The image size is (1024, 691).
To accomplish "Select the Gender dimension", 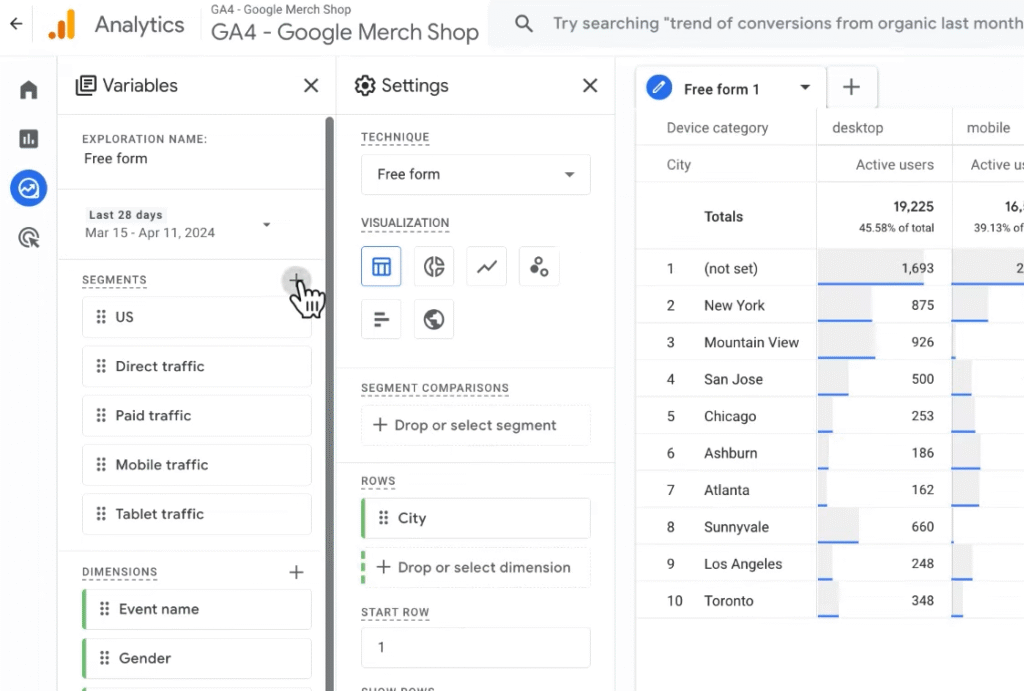I will pos(197,658).
